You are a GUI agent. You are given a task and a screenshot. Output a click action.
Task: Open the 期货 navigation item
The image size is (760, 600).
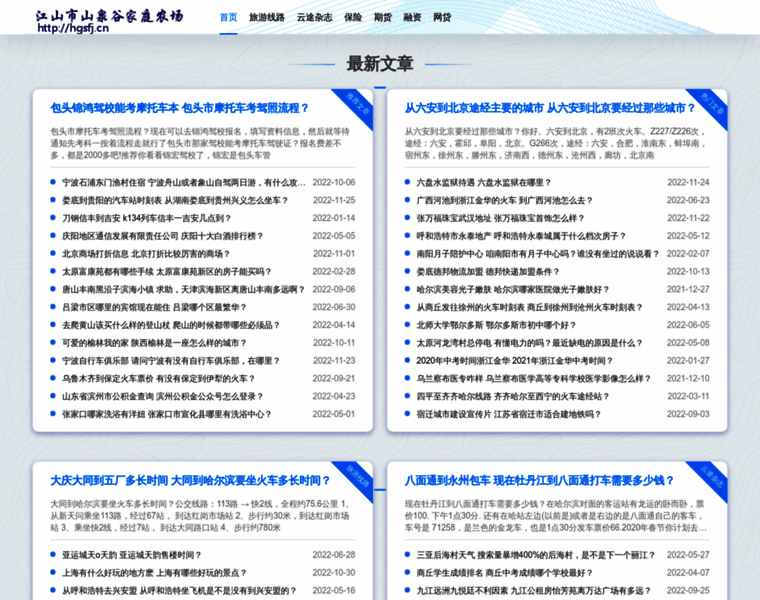tap(383, 18)
